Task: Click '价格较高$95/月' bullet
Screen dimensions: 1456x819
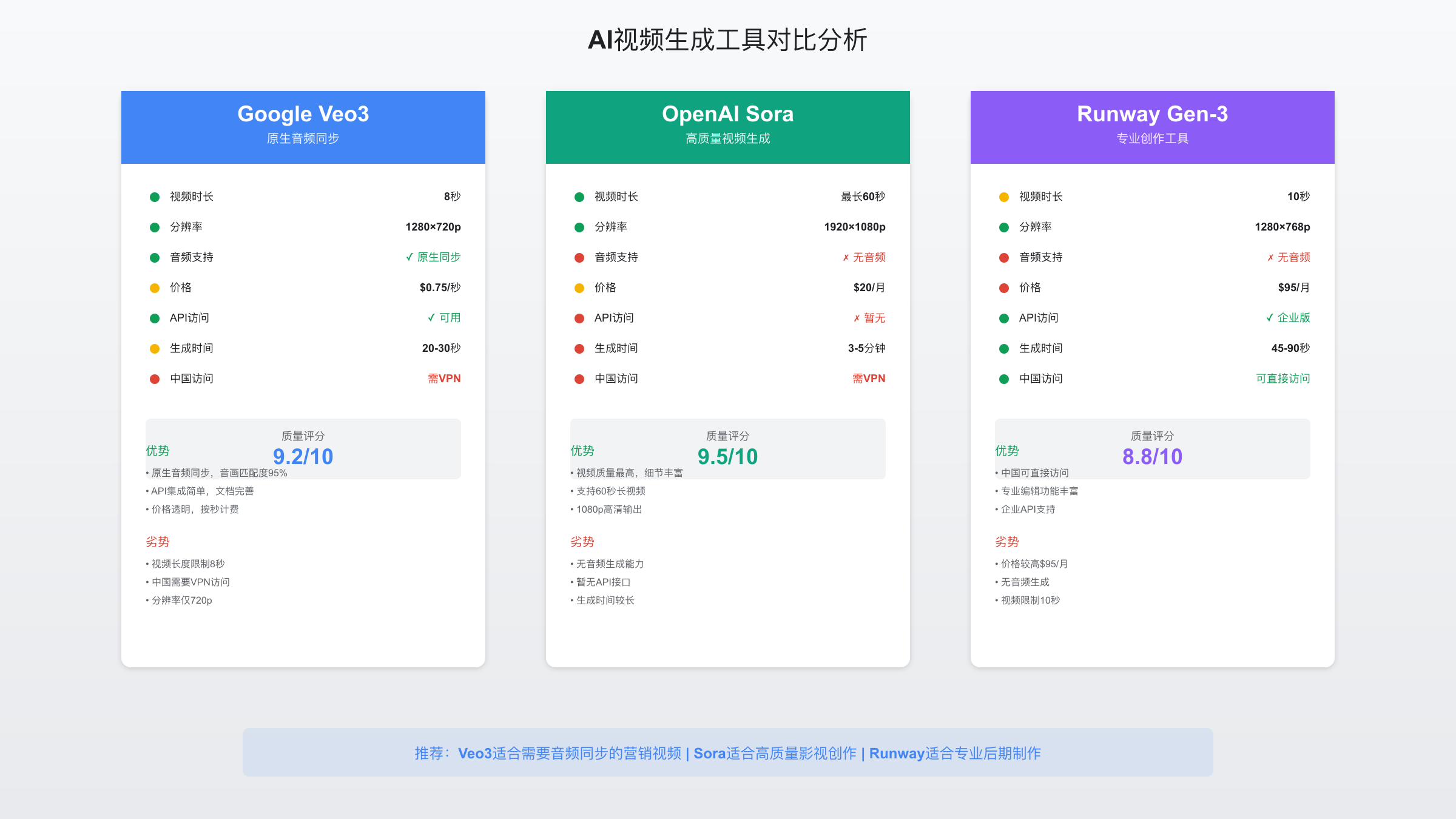Action: tap(1031, 564)
